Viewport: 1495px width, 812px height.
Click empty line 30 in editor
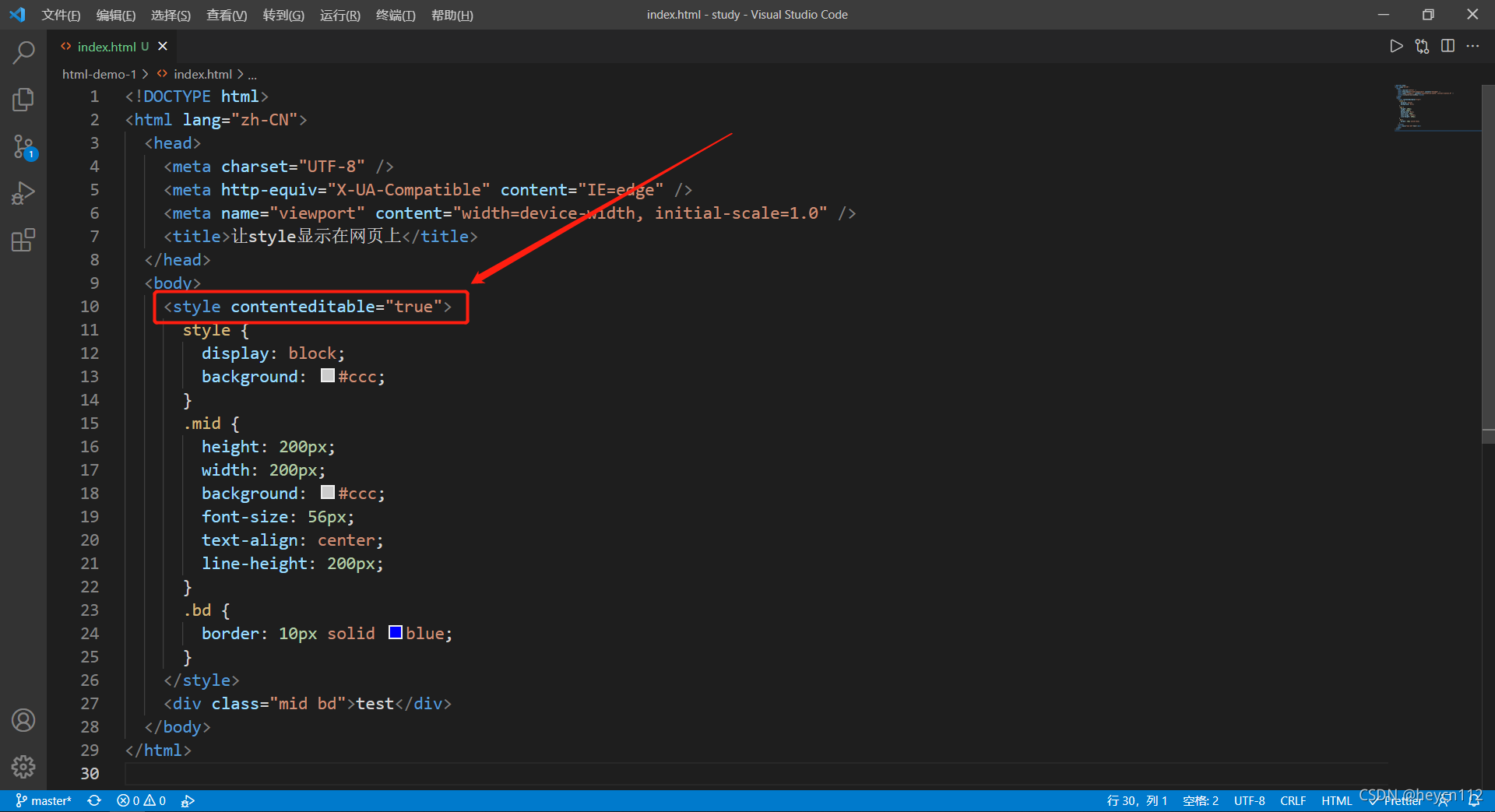point(755,774)
